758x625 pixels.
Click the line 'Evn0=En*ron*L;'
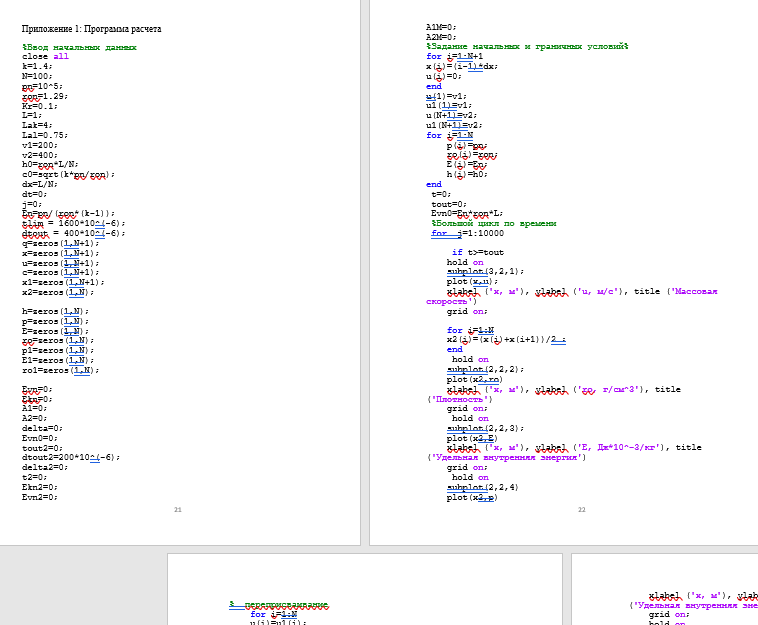[x=469, y=213]
